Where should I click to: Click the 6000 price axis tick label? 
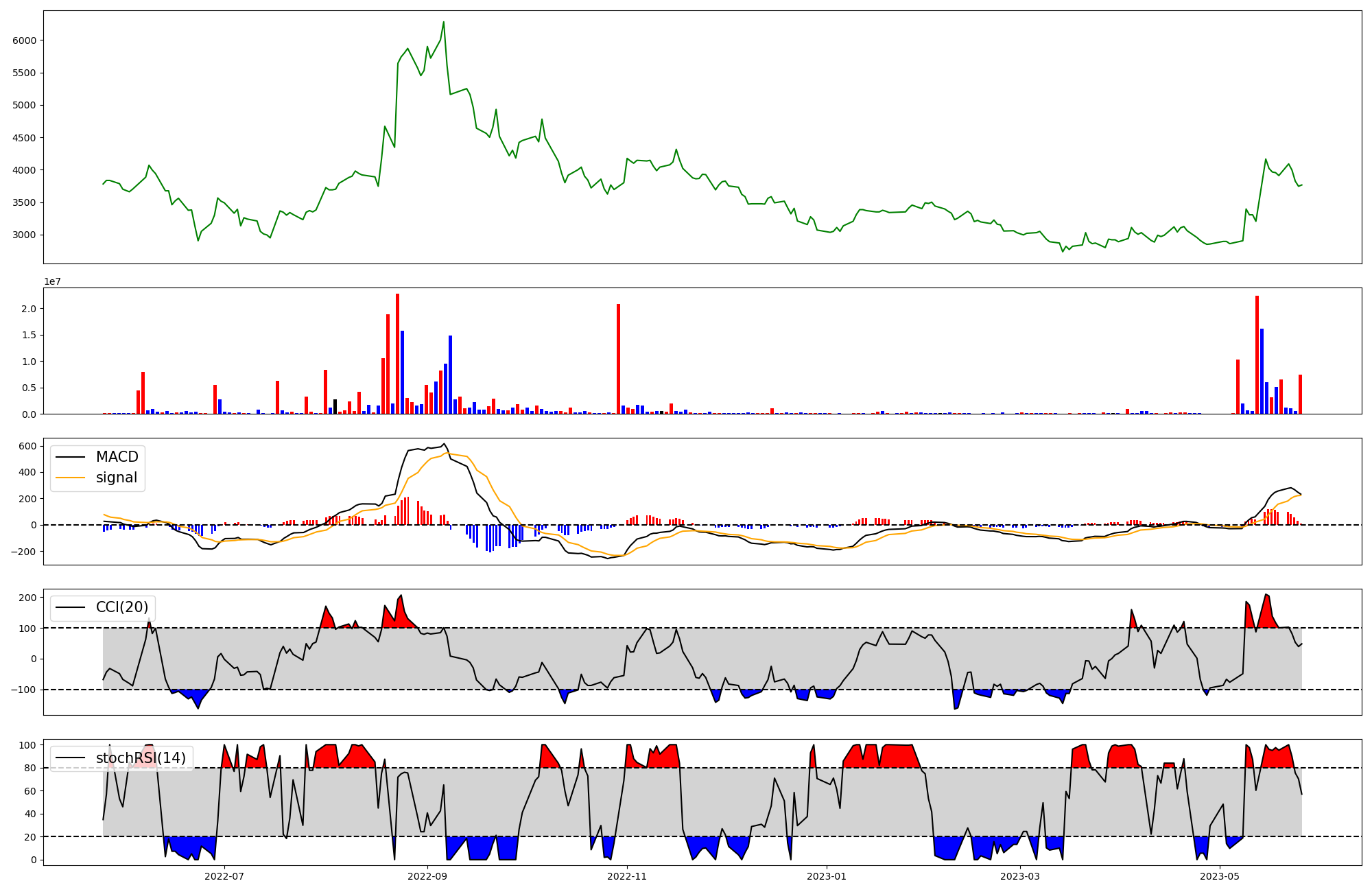click(24, 40)
